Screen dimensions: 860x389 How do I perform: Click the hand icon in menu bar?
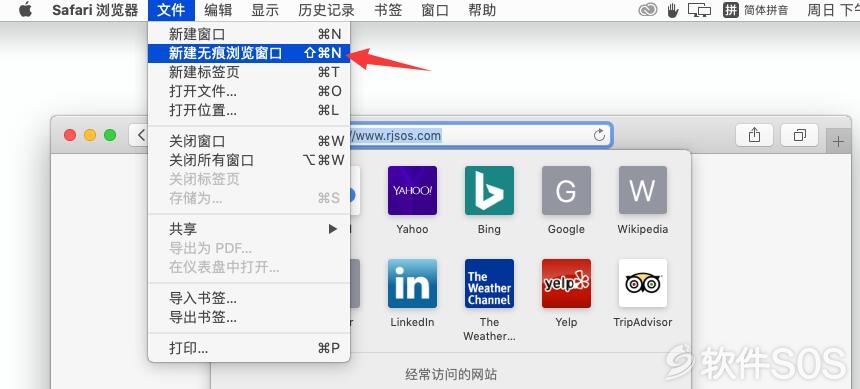click(x=673, y=10)
